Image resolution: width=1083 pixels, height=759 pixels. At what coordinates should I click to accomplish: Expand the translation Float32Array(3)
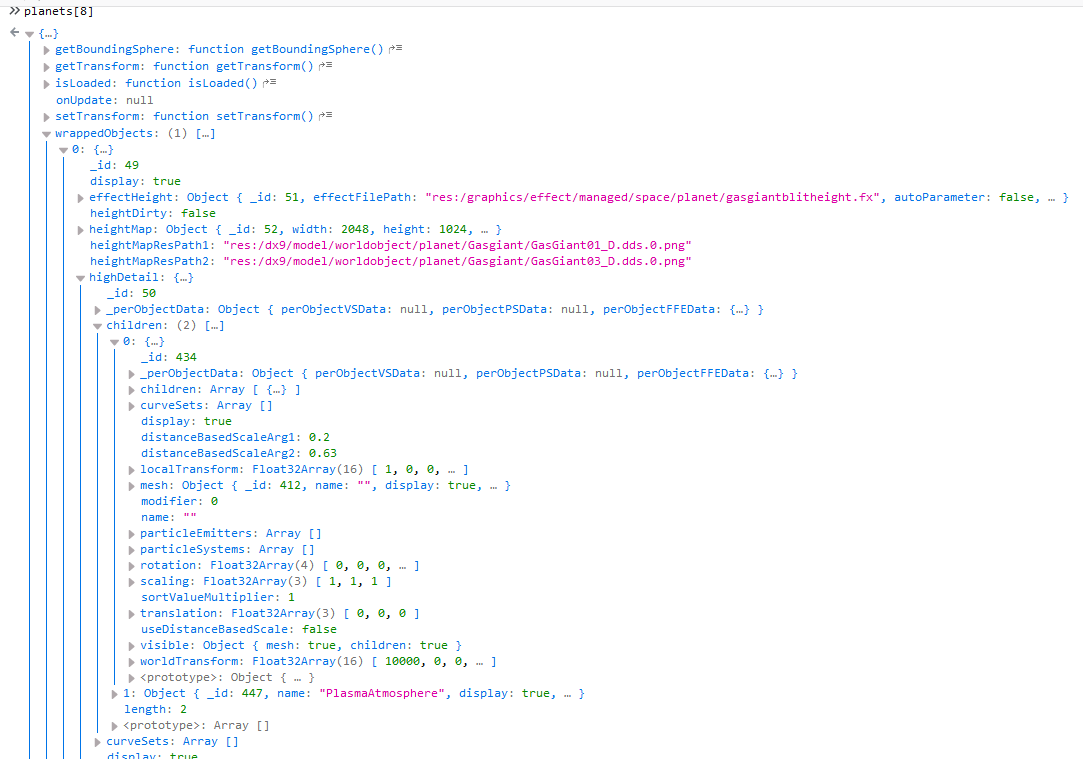click(x=131, y=614)
